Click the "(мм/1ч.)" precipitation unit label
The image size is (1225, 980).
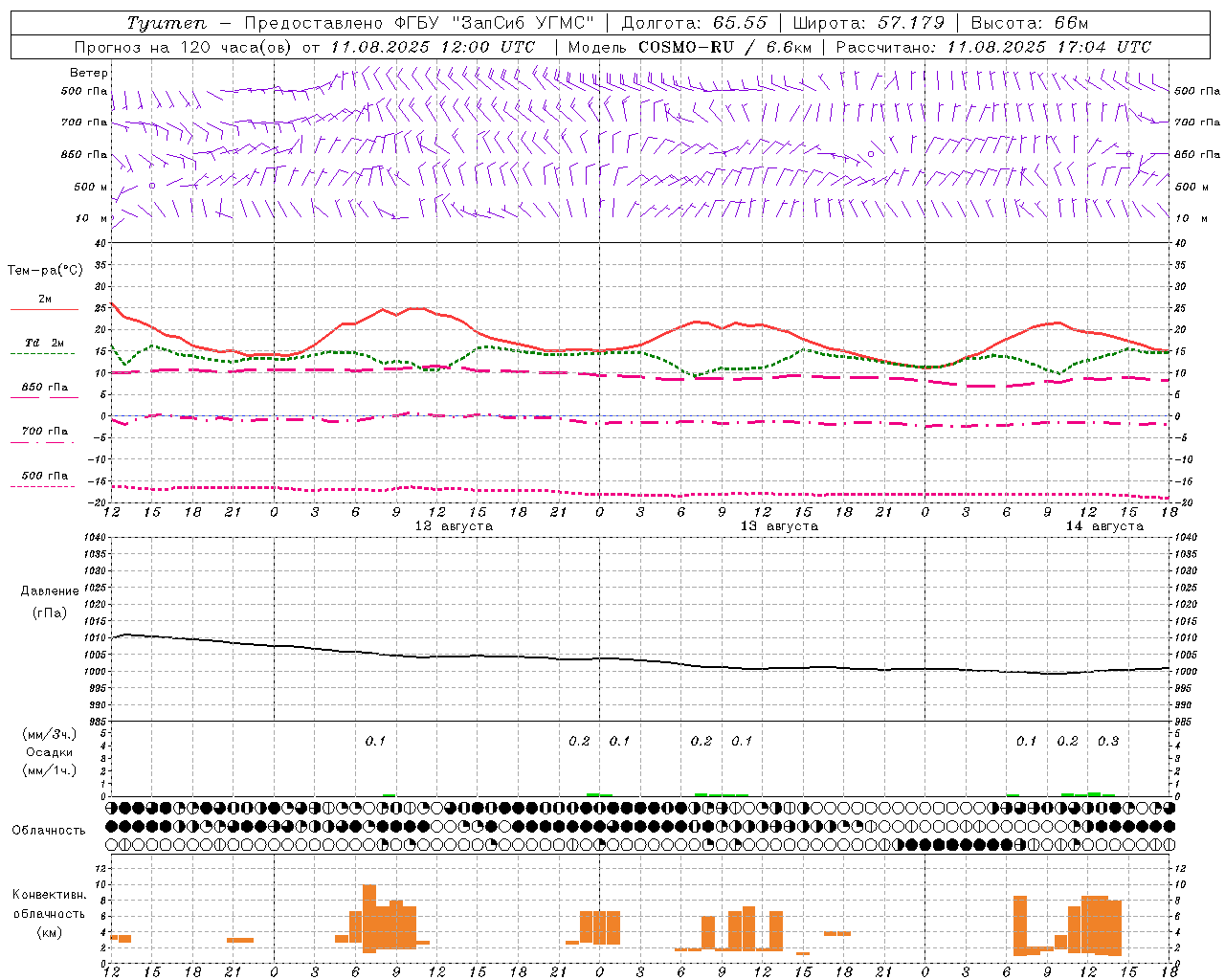(49, 770)
